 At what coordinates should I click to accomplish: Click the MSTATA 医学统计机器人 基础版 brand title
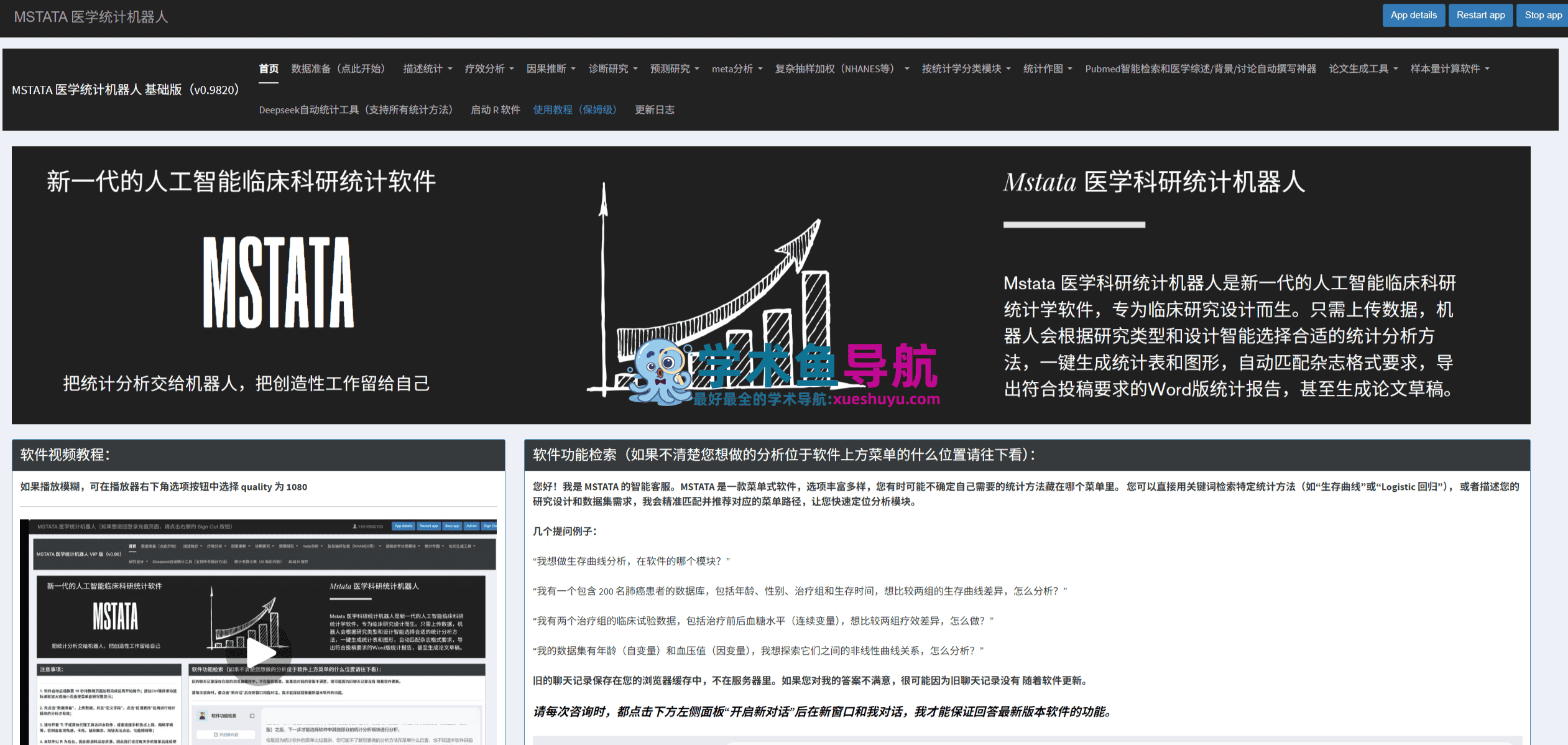(x=128, y=90)
